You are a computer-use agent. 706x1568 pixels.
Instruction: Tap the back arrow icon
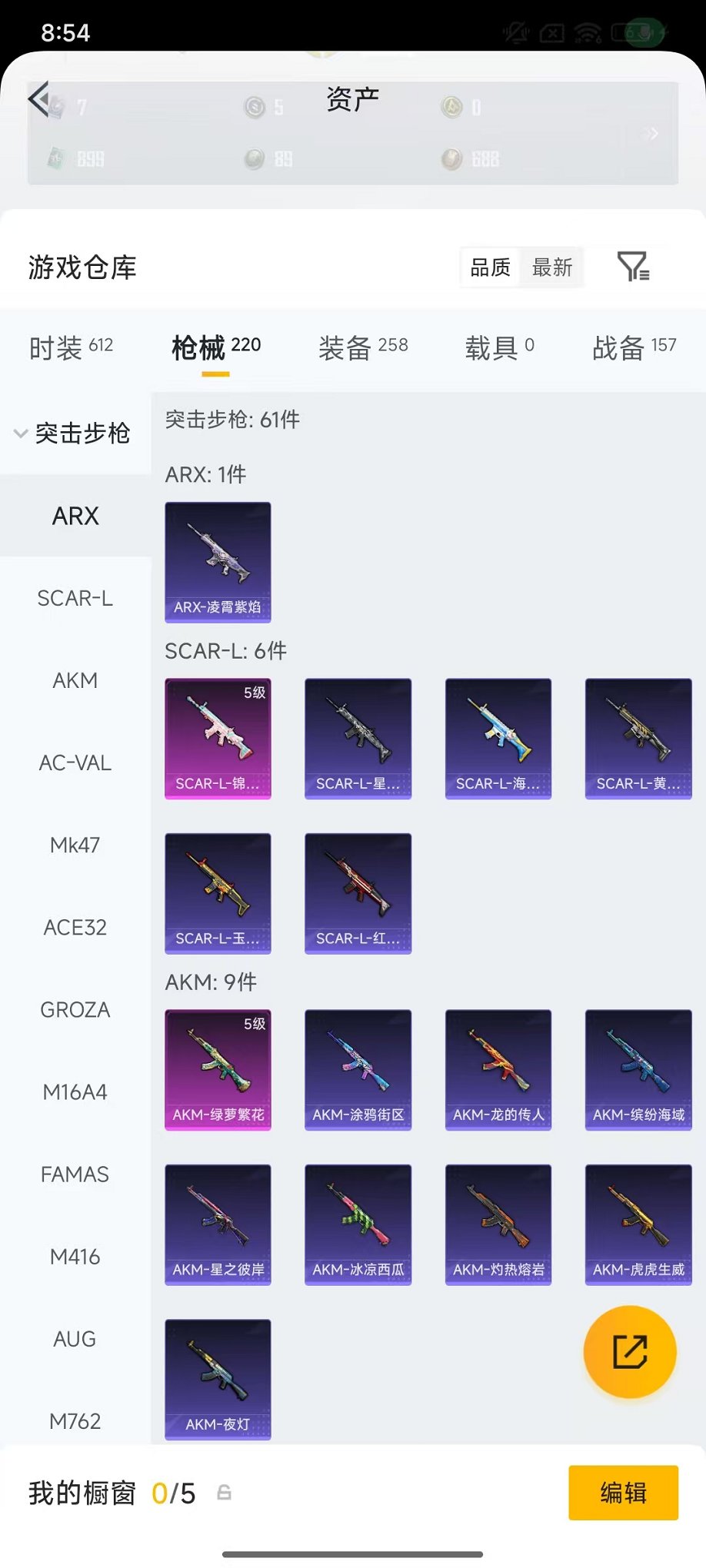click(38, 98)
